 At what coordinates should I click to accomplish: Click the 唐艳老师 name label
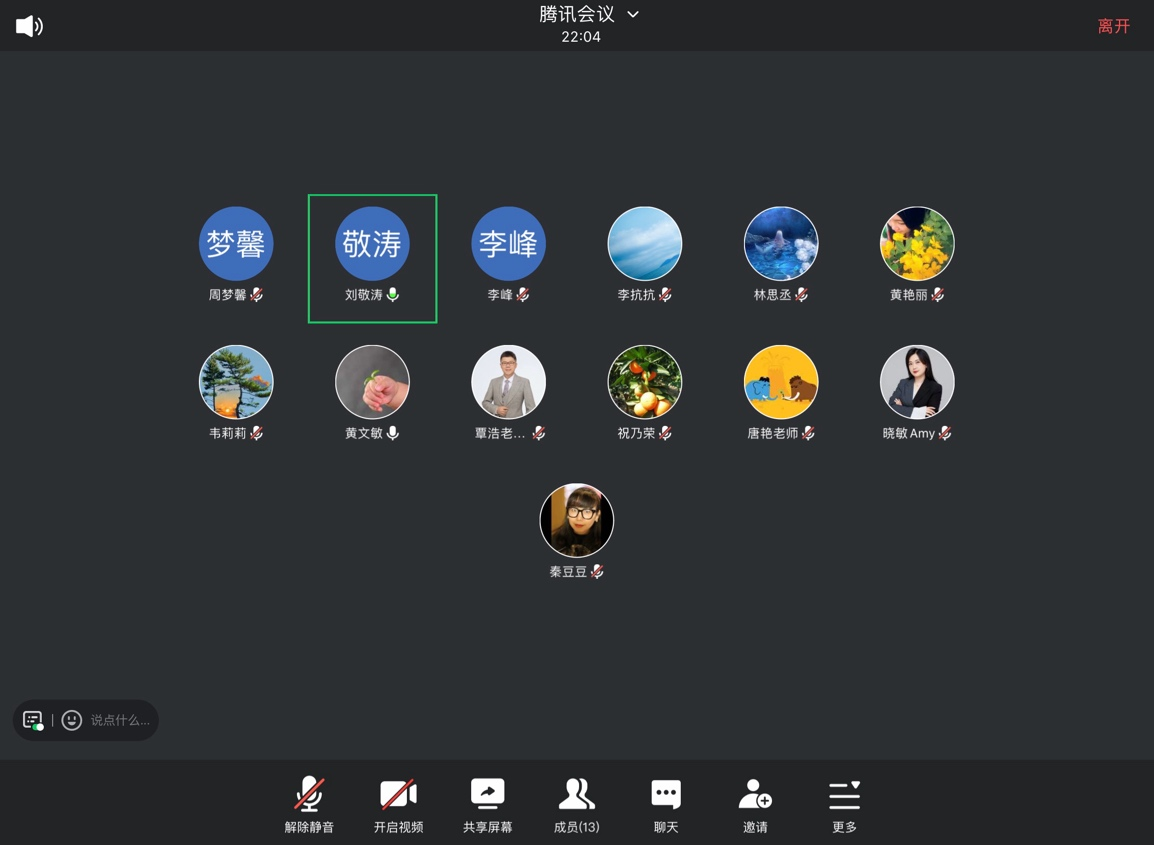point(772,433)
